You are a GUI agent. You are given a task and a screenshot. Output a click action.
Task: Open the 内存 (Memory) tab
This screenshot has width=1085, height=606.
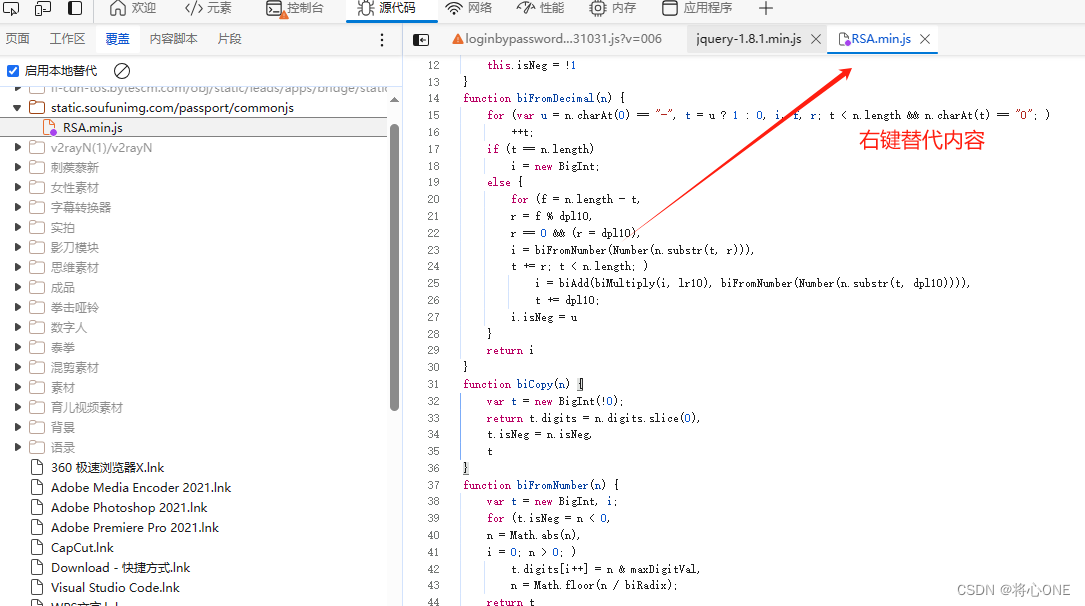(x=612, y=8)
